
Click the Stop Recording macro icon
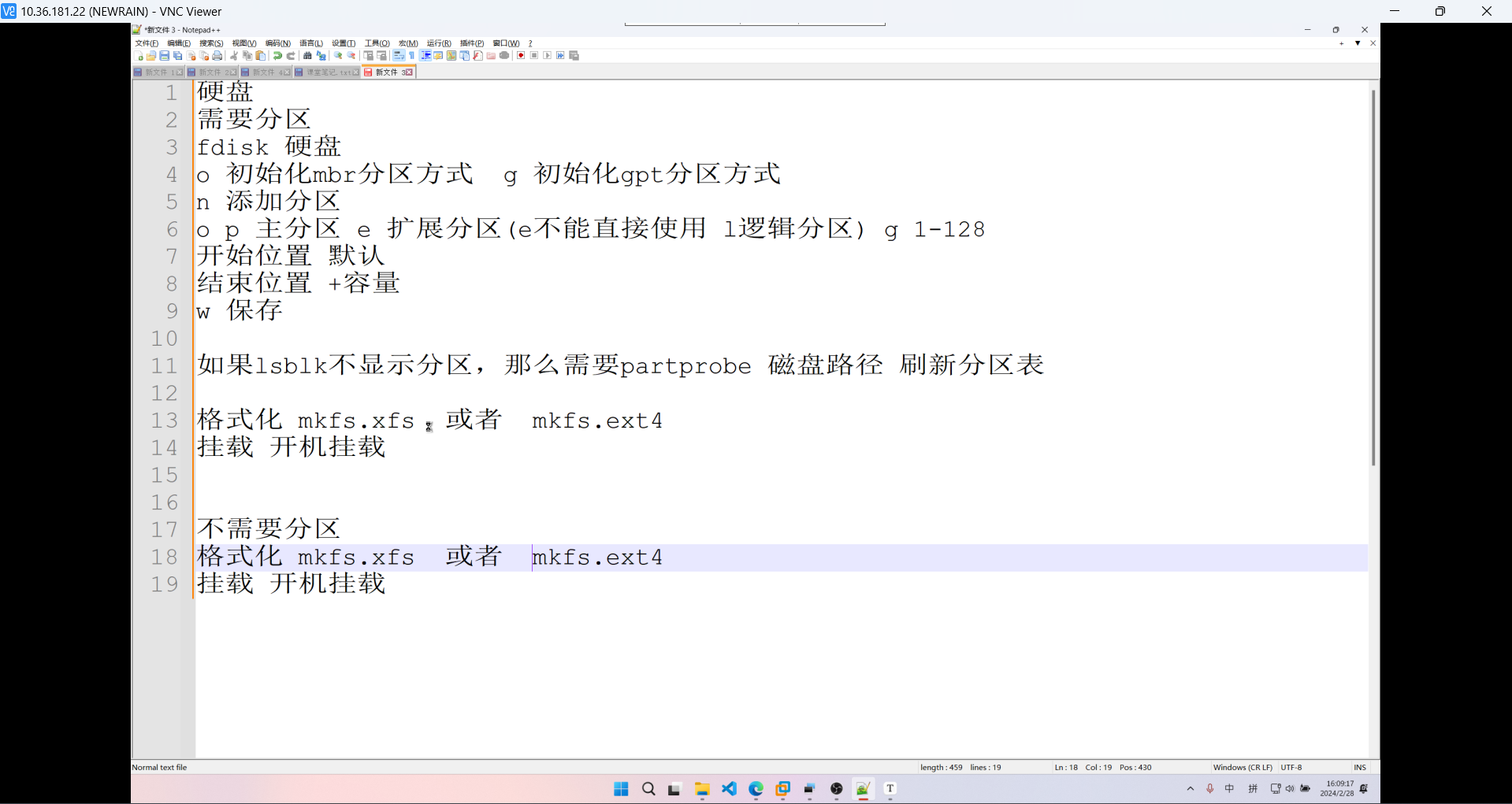click(534, 56)
